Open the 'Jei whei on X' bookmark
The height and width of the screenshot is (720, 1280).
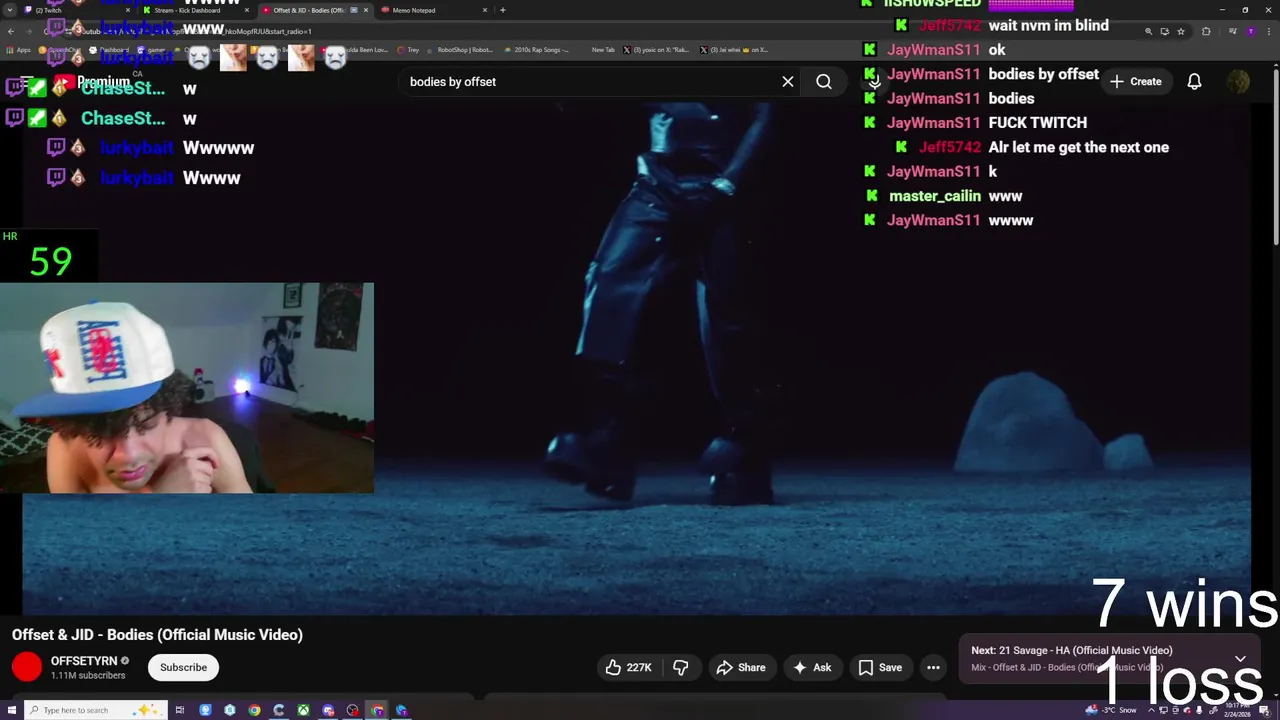click(733, 50)
